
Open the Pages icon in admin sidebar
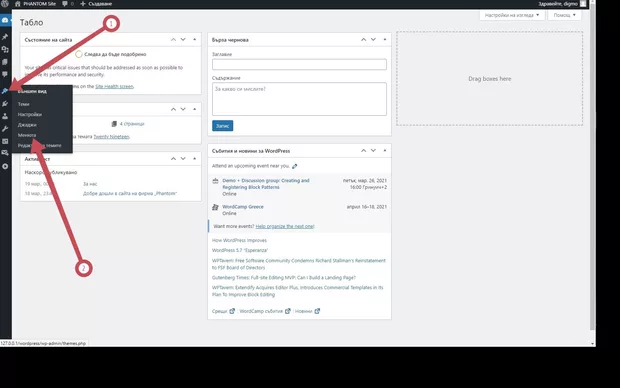point(5,62)
